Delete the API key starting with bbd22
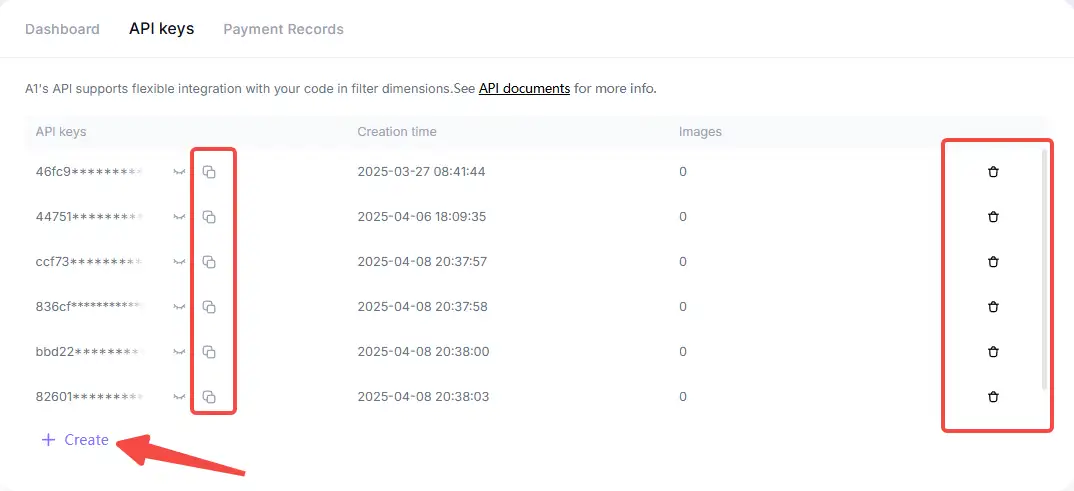The image size is (1074, 491). click(x=993, y=352)
